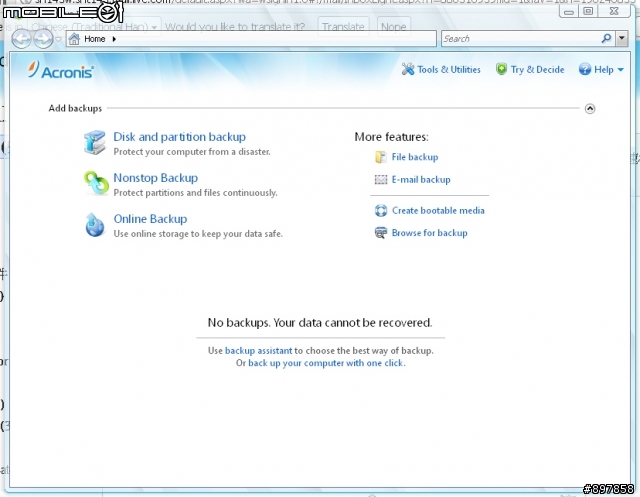
Task: Click the Browse for backup icon
Action: [381, 233]
